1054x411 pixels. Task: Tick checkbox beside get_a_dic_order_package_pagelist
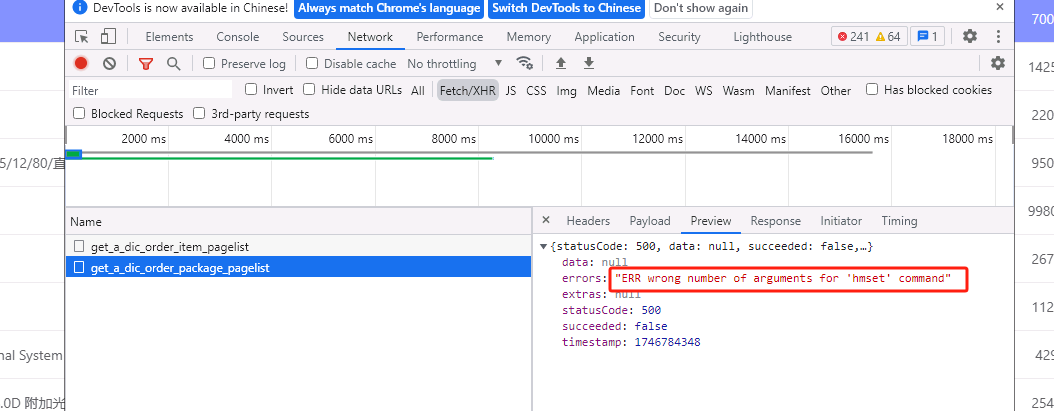click(79, 267)
